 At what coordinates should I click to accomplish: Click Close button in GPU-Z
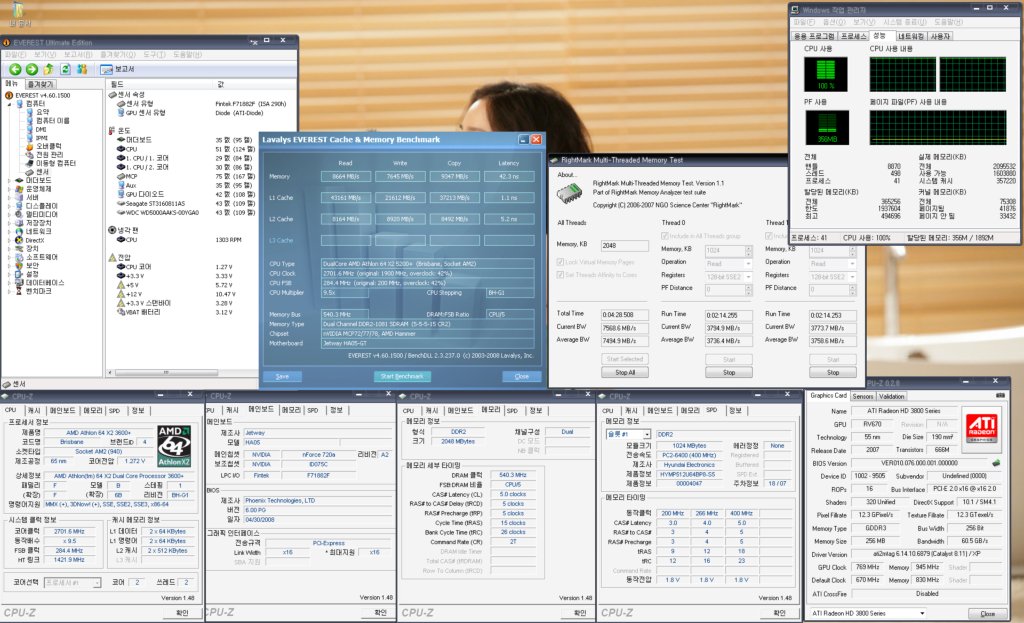(x=987, y=613)
